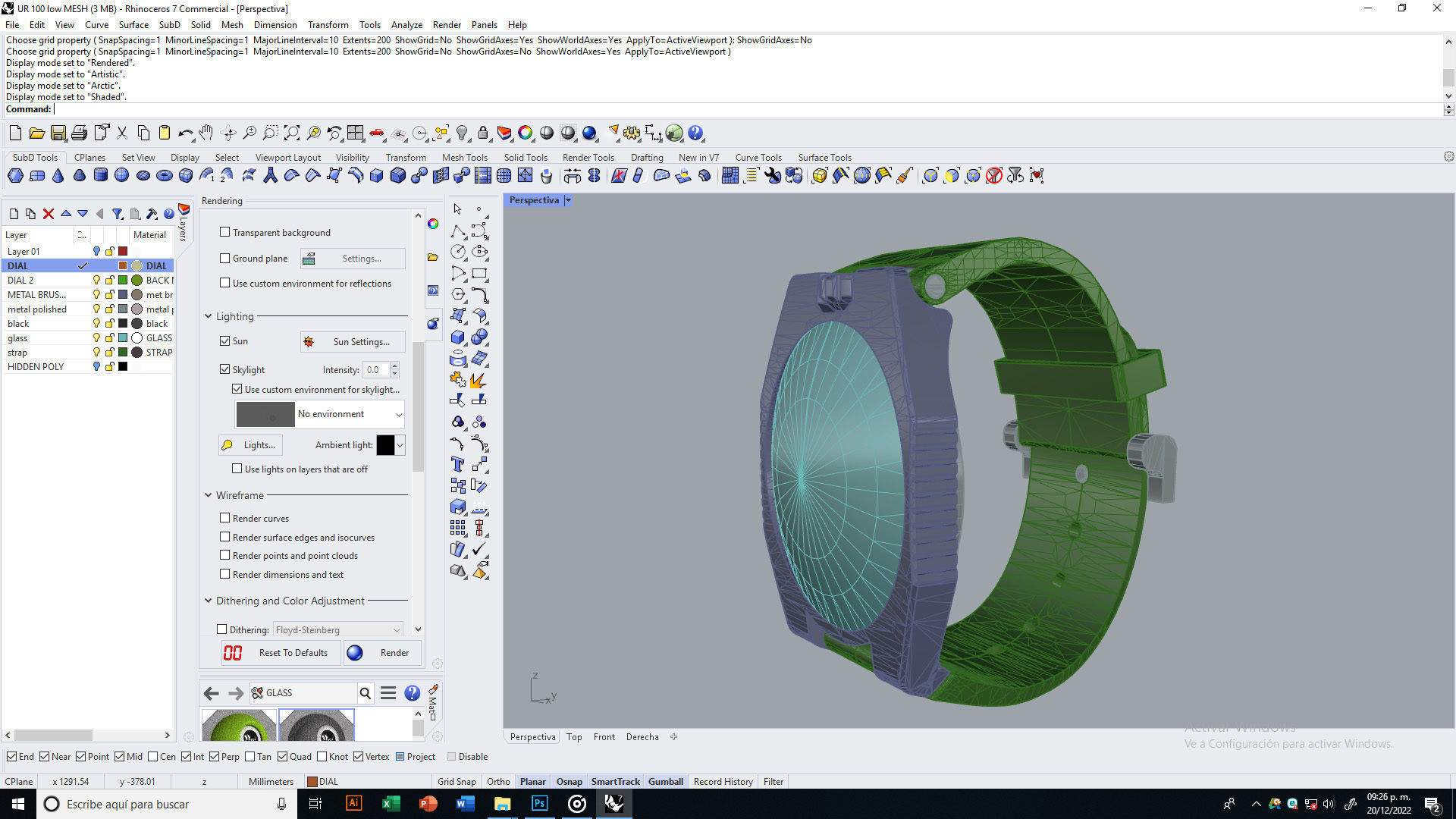Viewport: 1456px width, 819px height.
Task: Click the SubD sphere primitive icon
Action: point(121,176)
